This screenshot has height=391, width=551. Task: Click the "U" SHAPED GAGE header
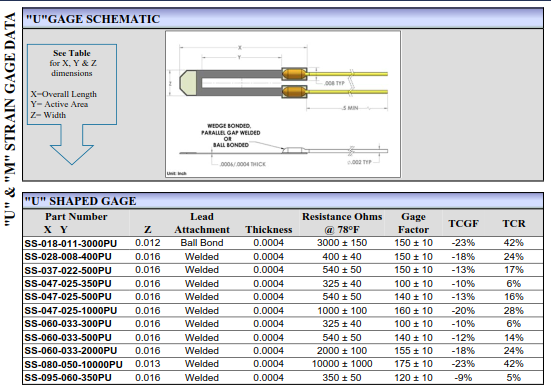pos(283,201)
